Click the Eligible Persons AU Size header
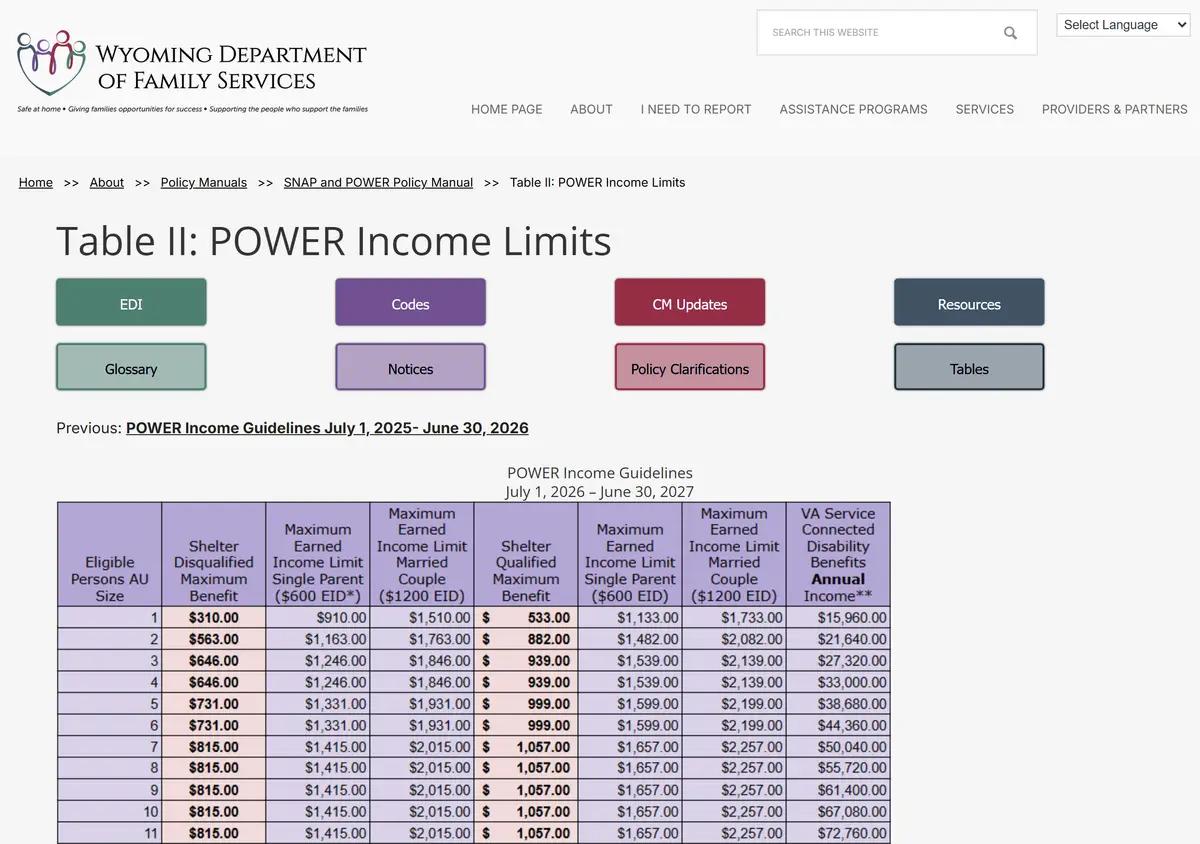 [109, 554]
